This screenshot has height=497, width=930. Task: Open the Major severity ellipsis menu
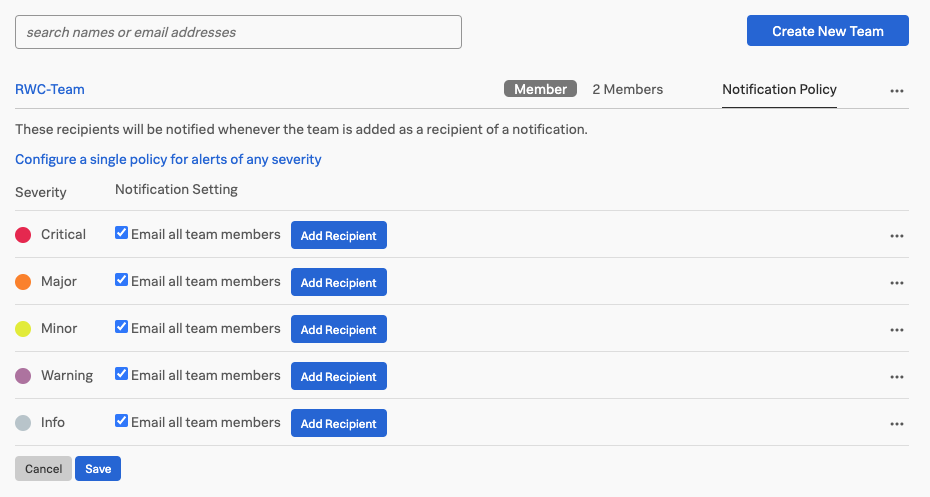pyautogui.click(x=896, y=283)
